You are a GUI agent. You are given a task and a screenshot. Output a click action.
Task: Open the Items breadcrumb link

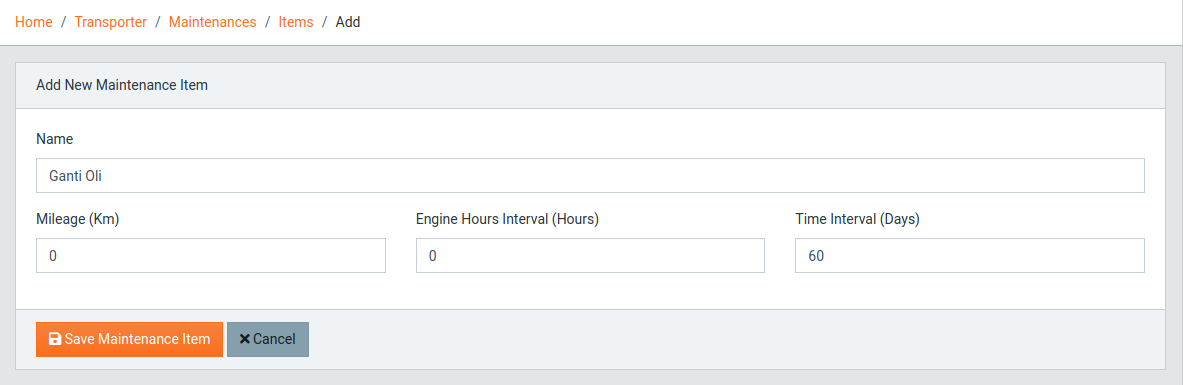tap(296, 22)
